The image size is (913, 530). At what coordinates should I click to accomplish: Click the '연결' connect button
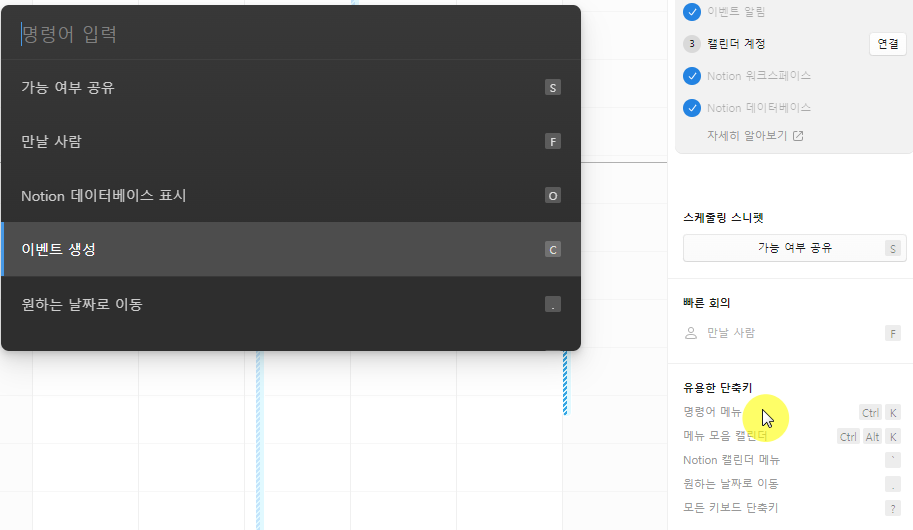point(887,44)
